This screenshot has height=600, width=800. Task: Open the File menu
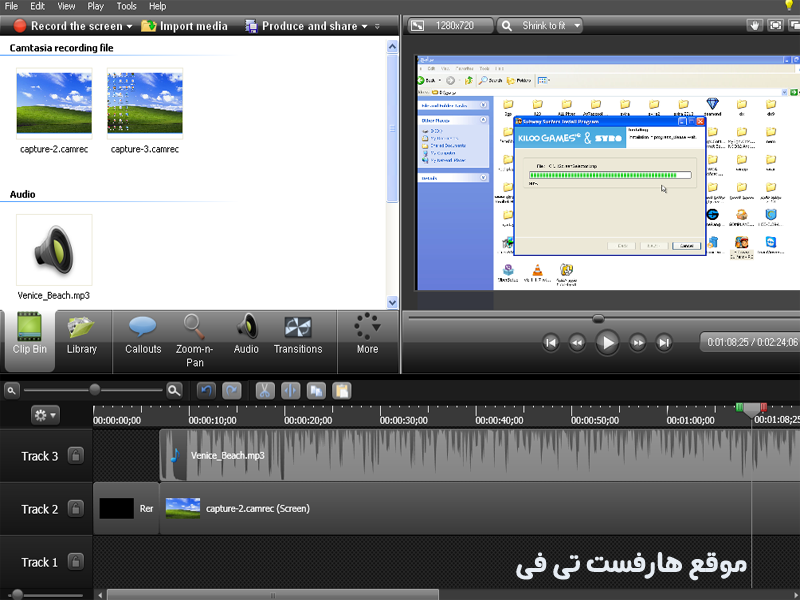point(11,6)
